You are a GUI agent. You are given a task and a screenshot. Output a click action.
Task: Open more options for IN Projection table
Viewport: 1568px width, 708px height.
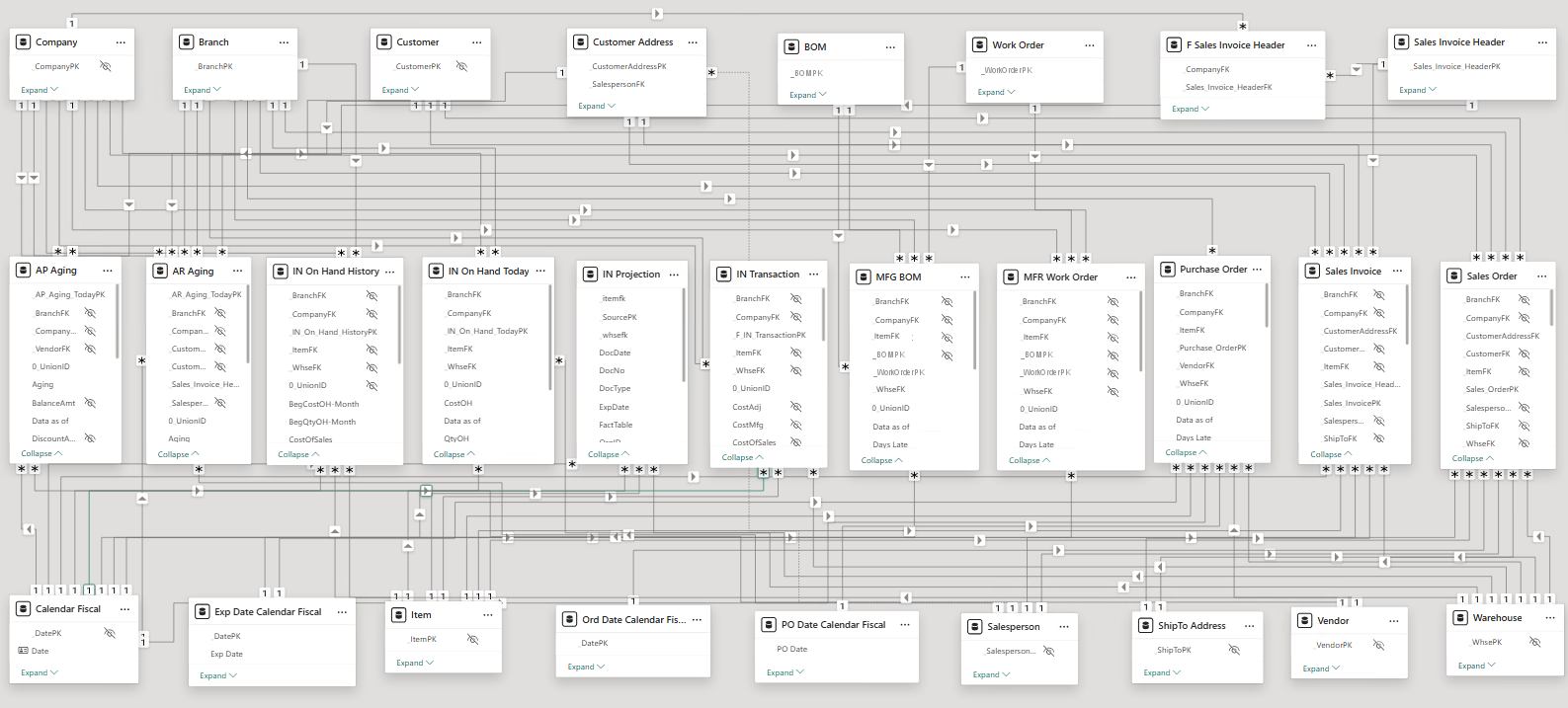click(x=674, y=275)
